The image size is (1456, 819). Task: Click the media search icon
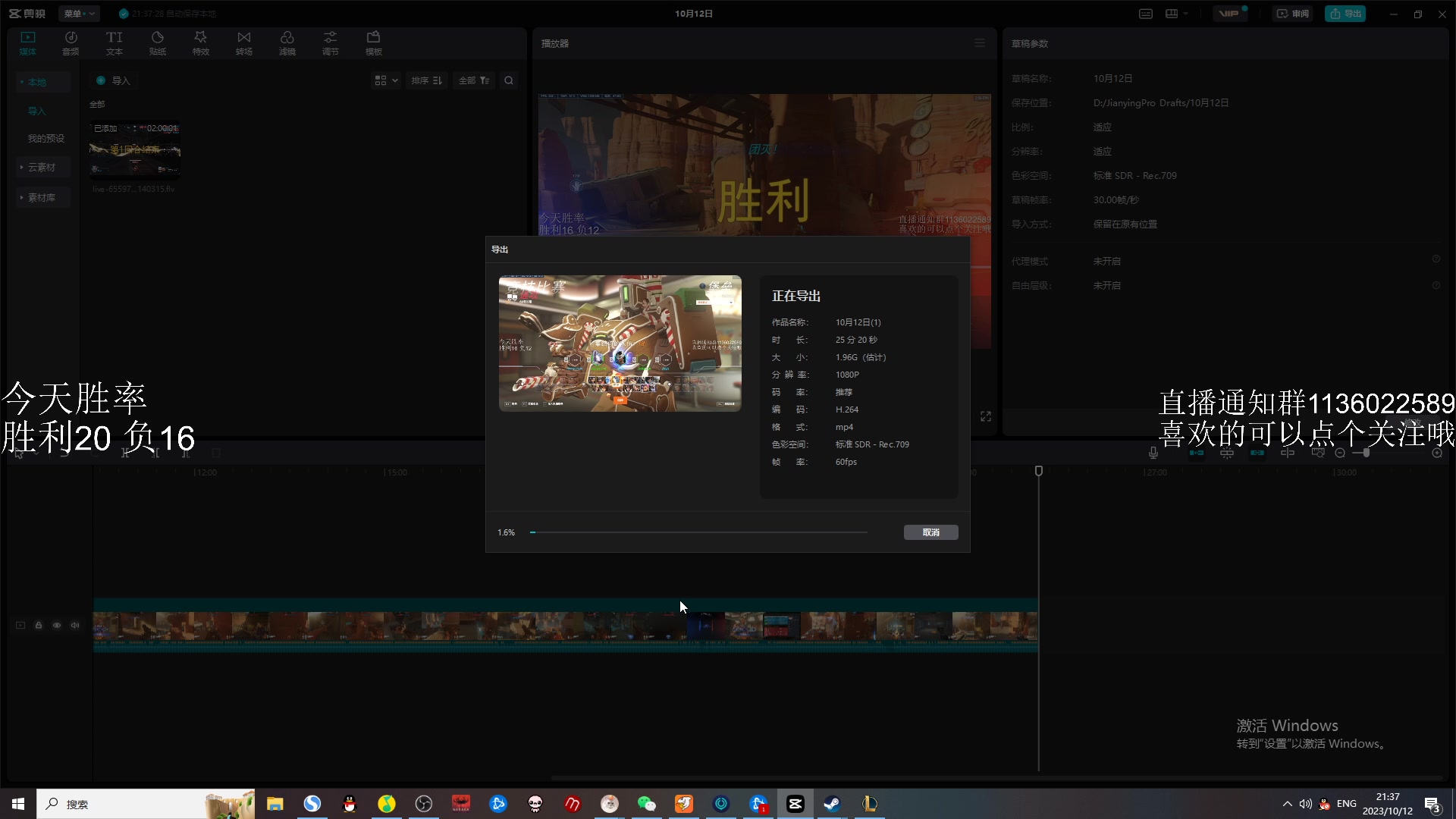pyautogui.click(x=509, y=80)
